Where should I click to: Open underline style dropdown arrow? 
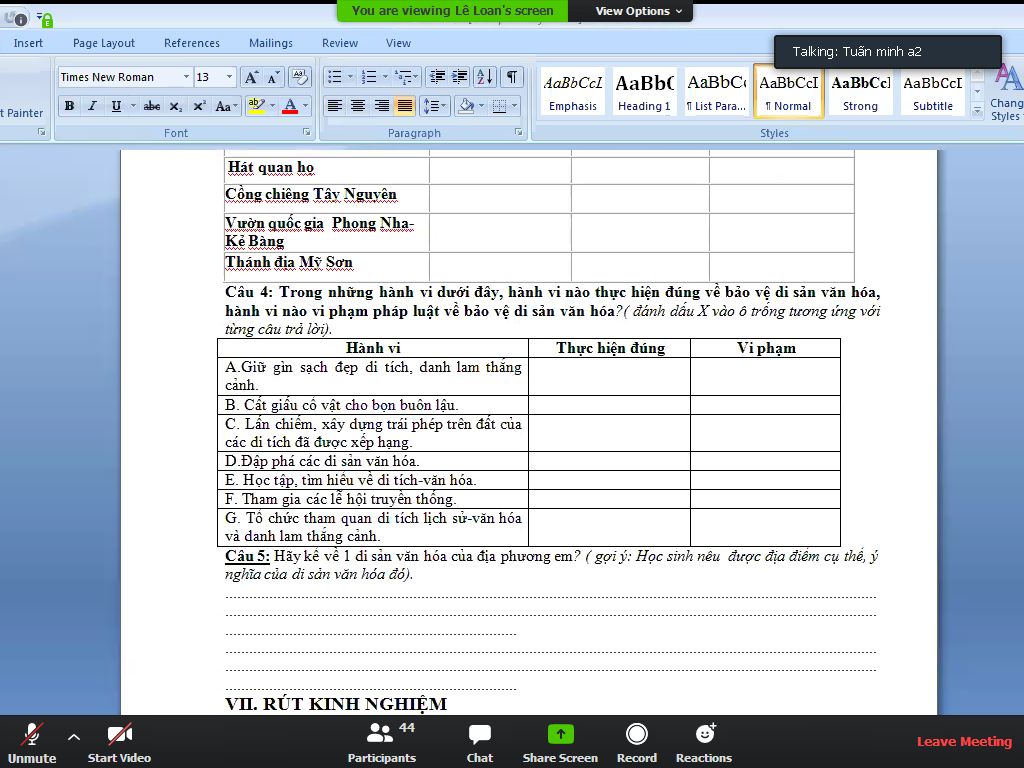(x=133, y=106)
